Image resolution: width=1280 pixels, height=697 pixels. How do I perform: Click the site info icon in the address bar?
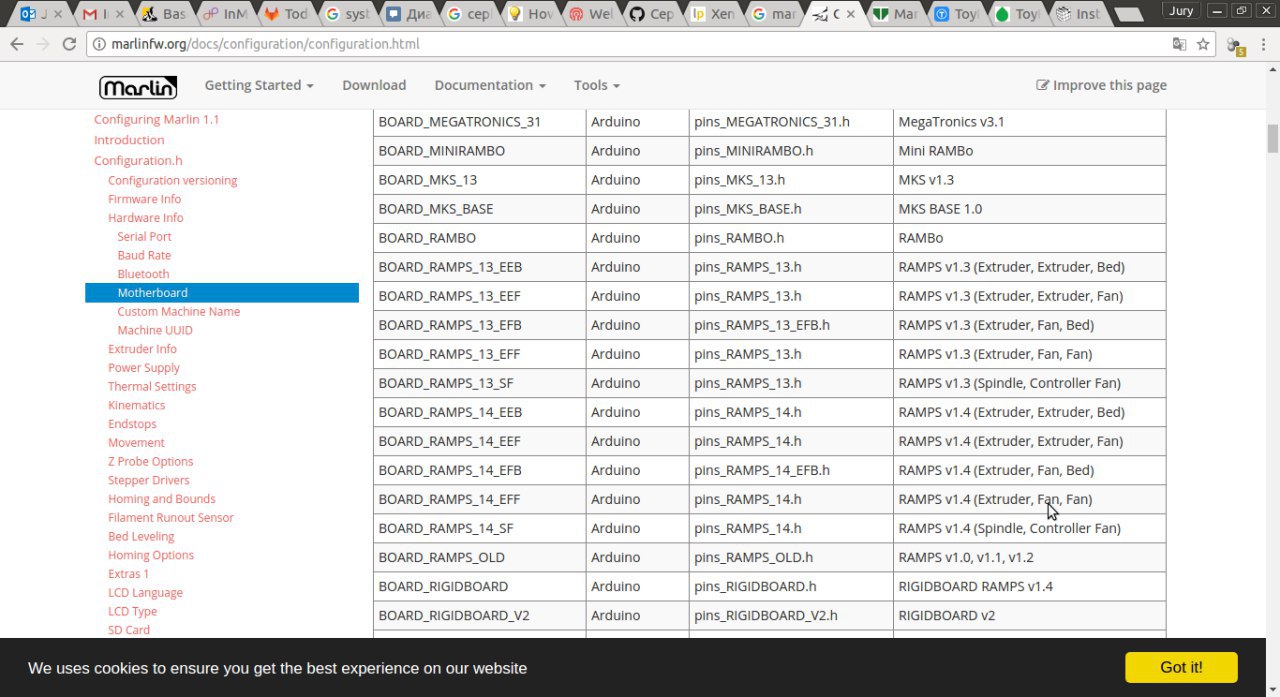coord(98,44)
